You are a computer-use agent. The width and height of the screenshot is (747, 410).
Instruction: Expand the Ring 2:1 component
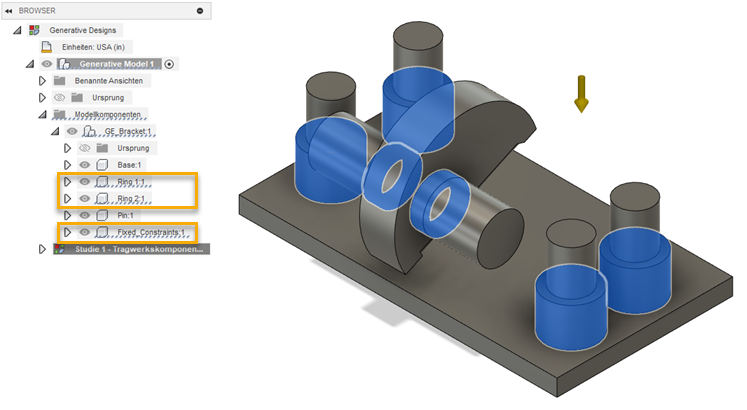pos(67,199)
